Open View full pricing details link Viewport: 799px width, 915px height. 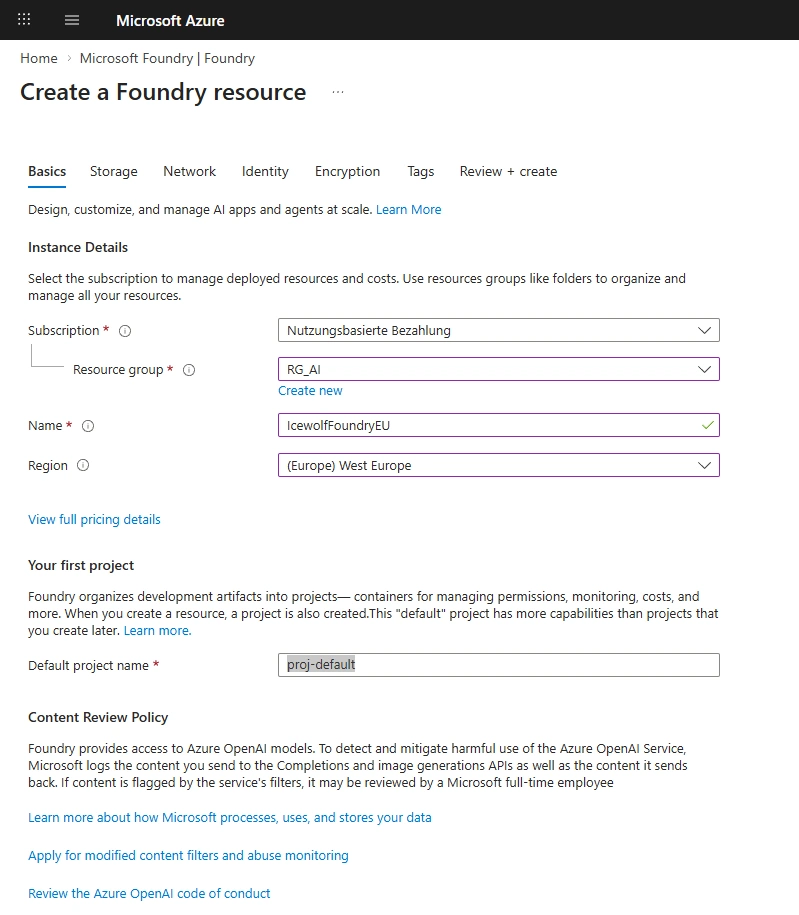click(94, 520)
